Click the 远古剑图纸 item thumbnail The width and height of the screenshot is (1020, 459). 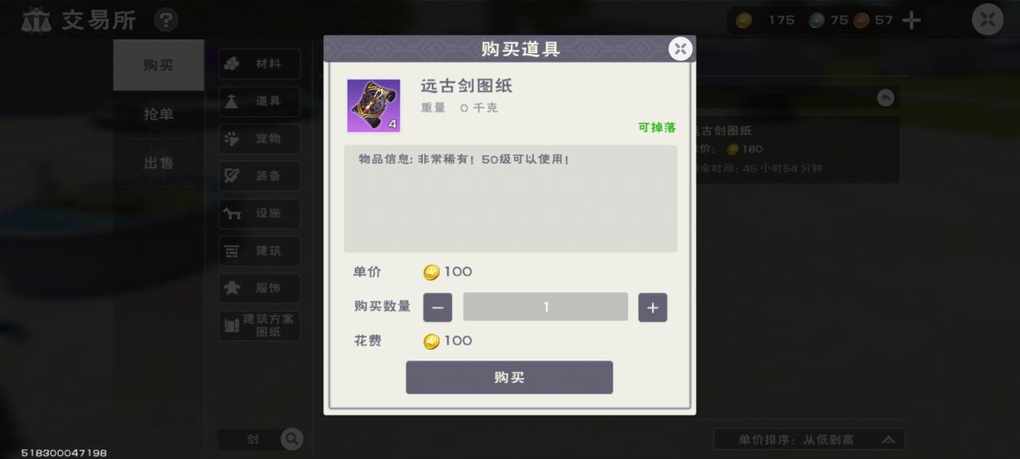tap(373, 105)
